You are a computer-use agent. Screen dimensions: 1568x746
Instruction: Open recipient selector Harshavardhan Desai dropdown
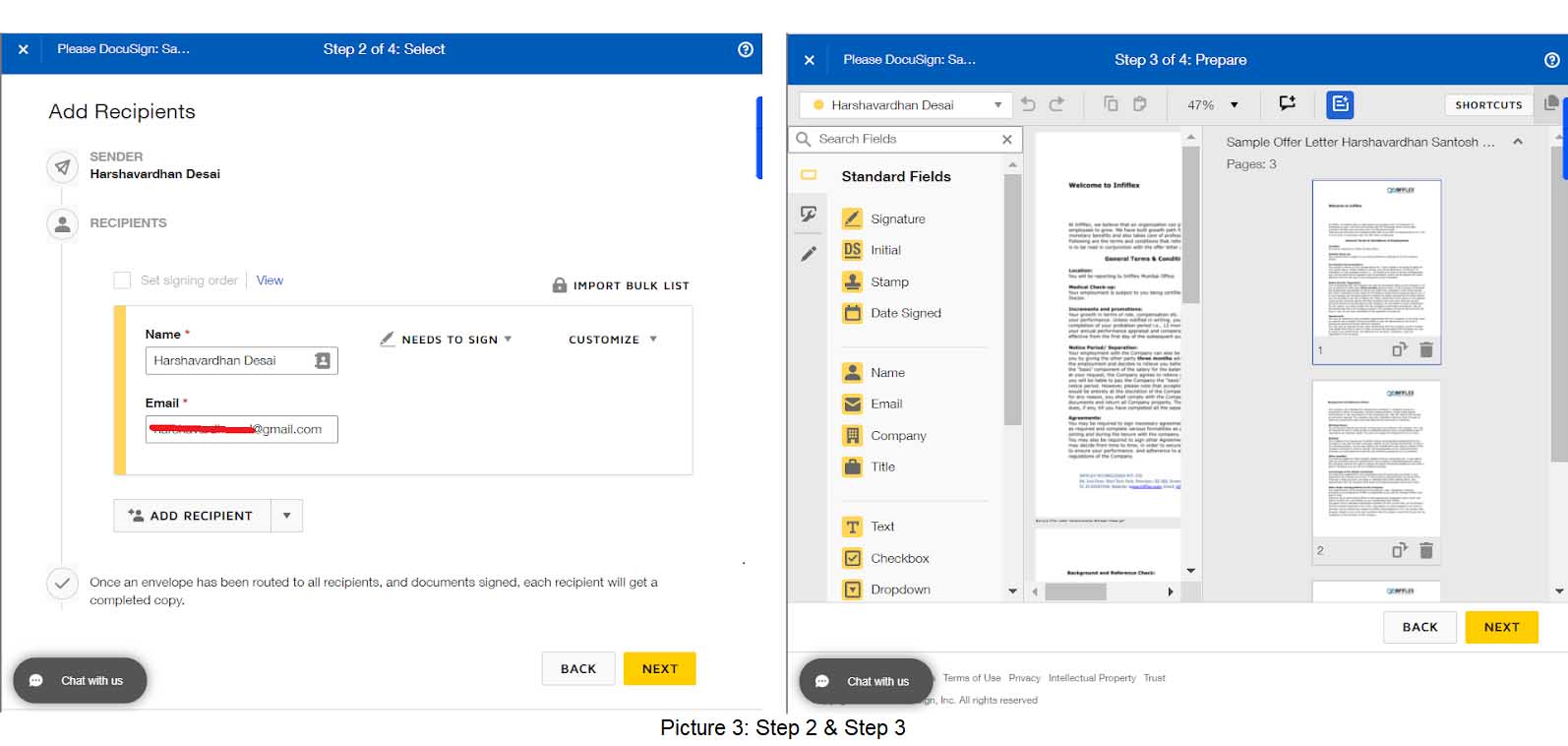pyautogui.click(x=904, y=105)
